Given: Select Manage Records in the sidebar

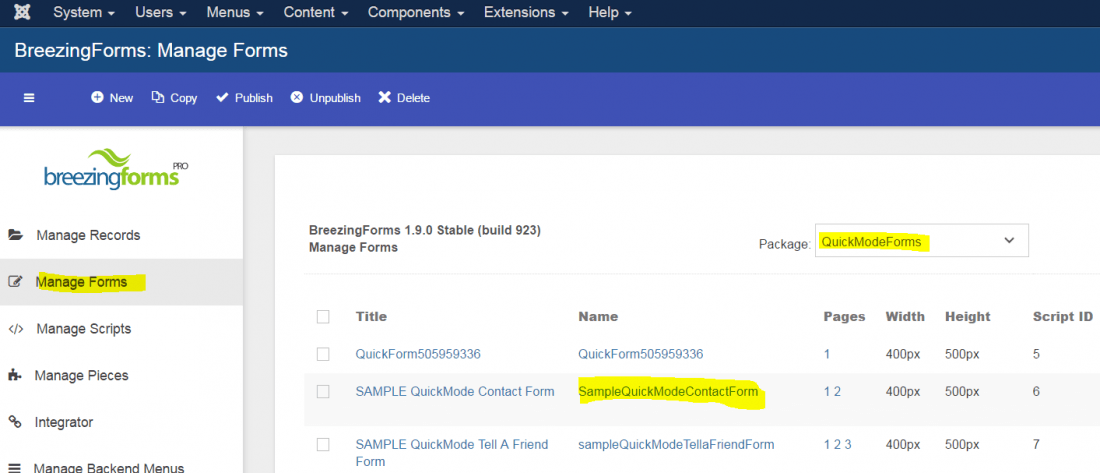Looking at the screenshot, I should (88, 235).
